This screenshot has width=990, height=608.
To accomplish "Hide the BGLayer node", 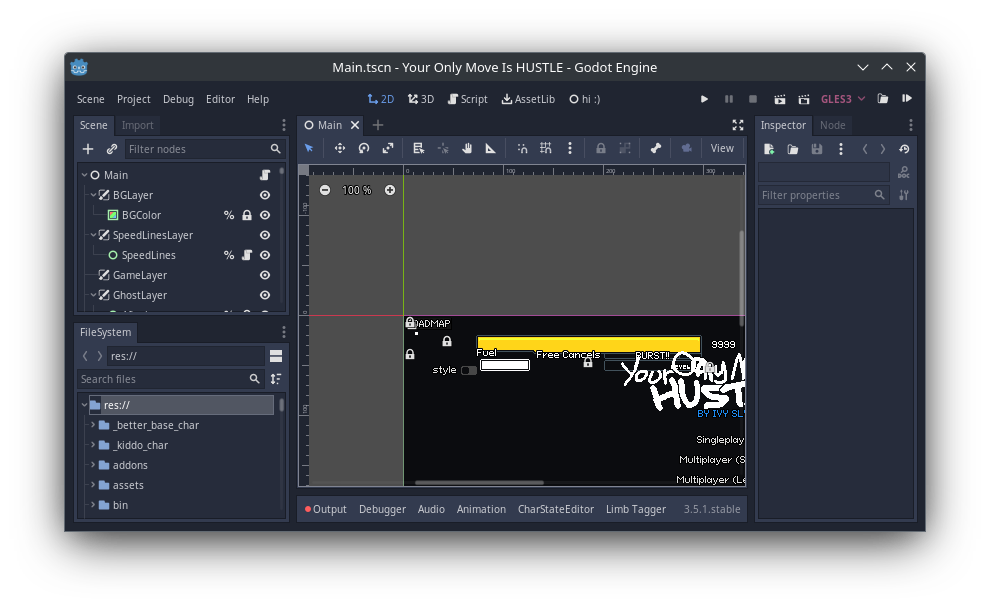I will [x=265, y=195].
